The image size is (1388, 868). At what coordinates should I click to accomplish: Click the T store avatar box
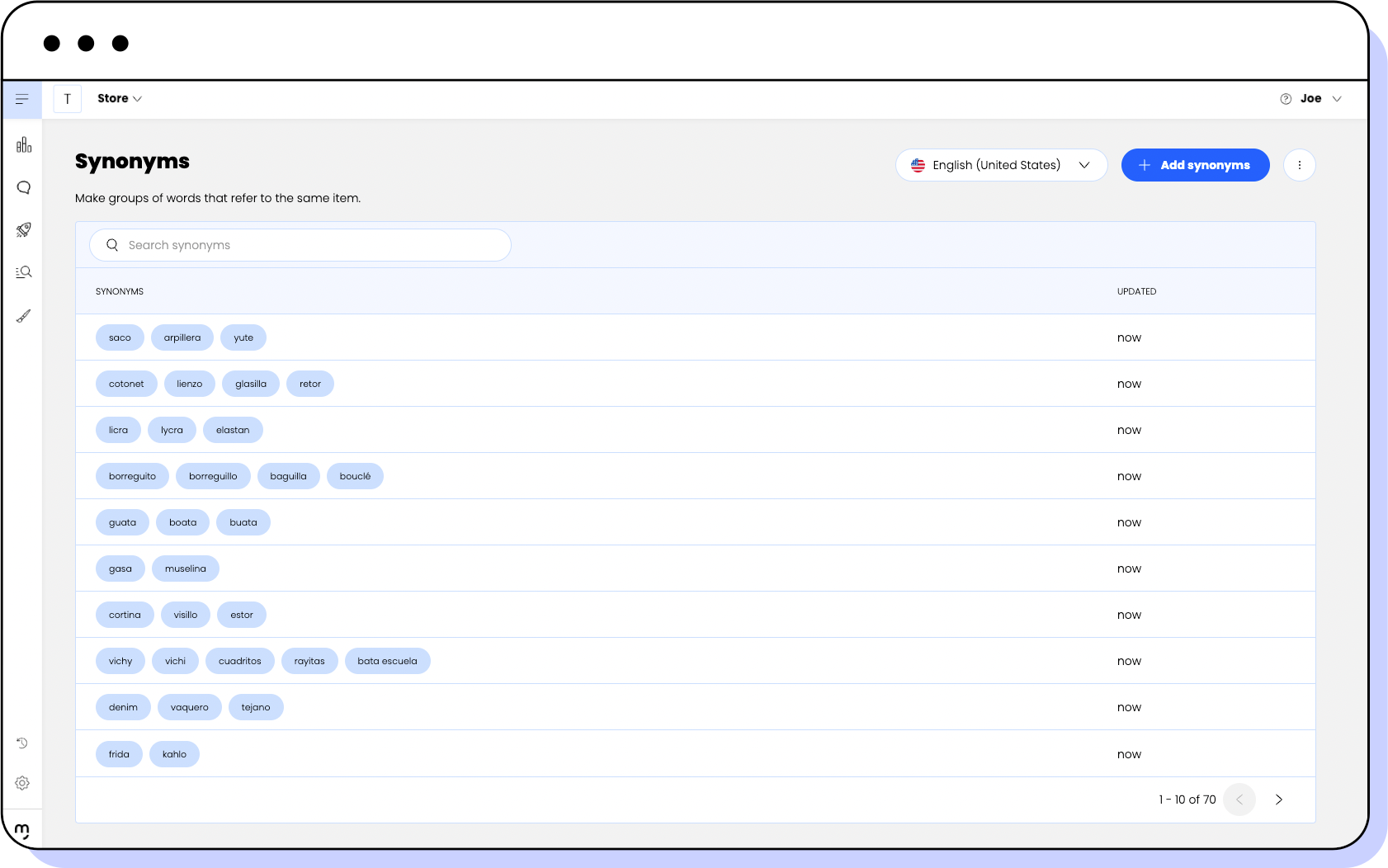click(68, 99)
